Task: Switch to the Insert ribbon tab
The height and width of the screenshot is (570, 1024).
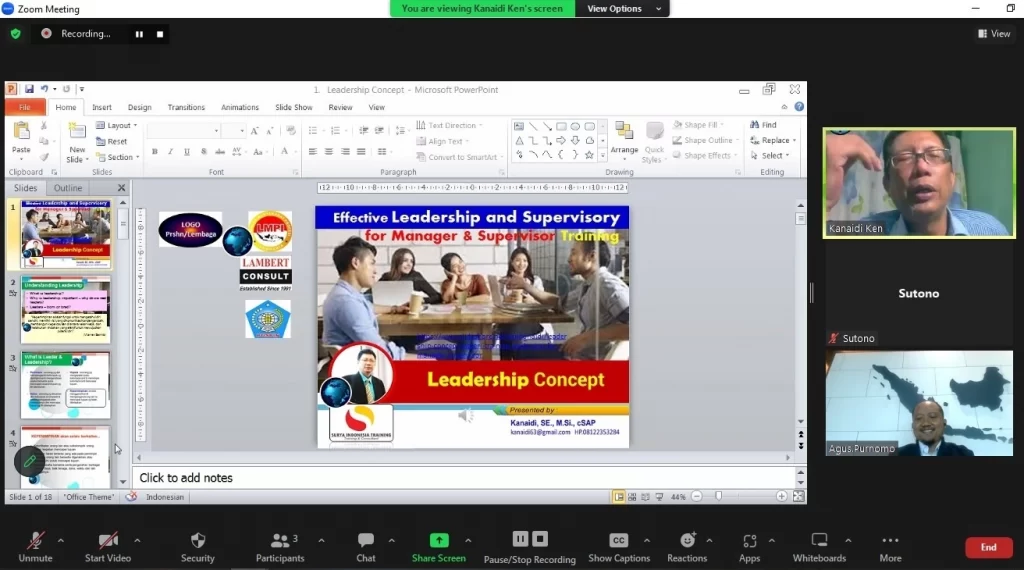Action: click(102, 107)
